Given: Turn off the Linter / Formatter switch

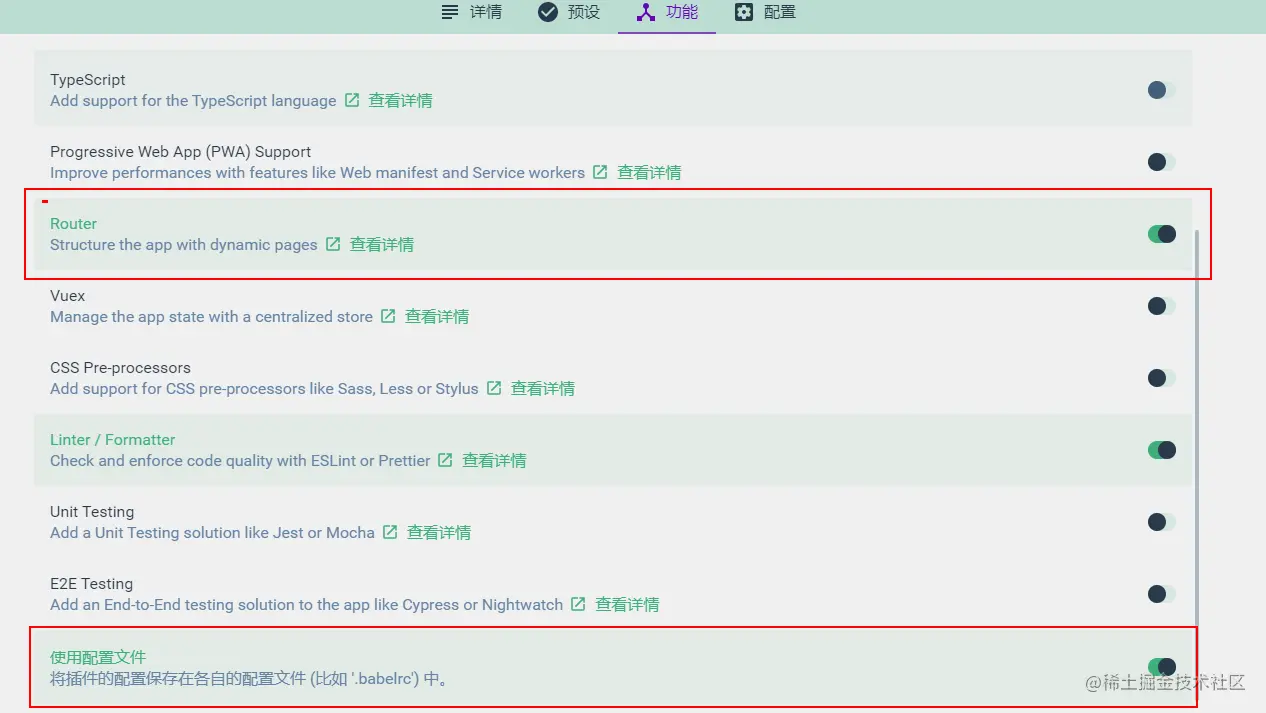Looking at the screenshot, I should (x=1161, y=450).
